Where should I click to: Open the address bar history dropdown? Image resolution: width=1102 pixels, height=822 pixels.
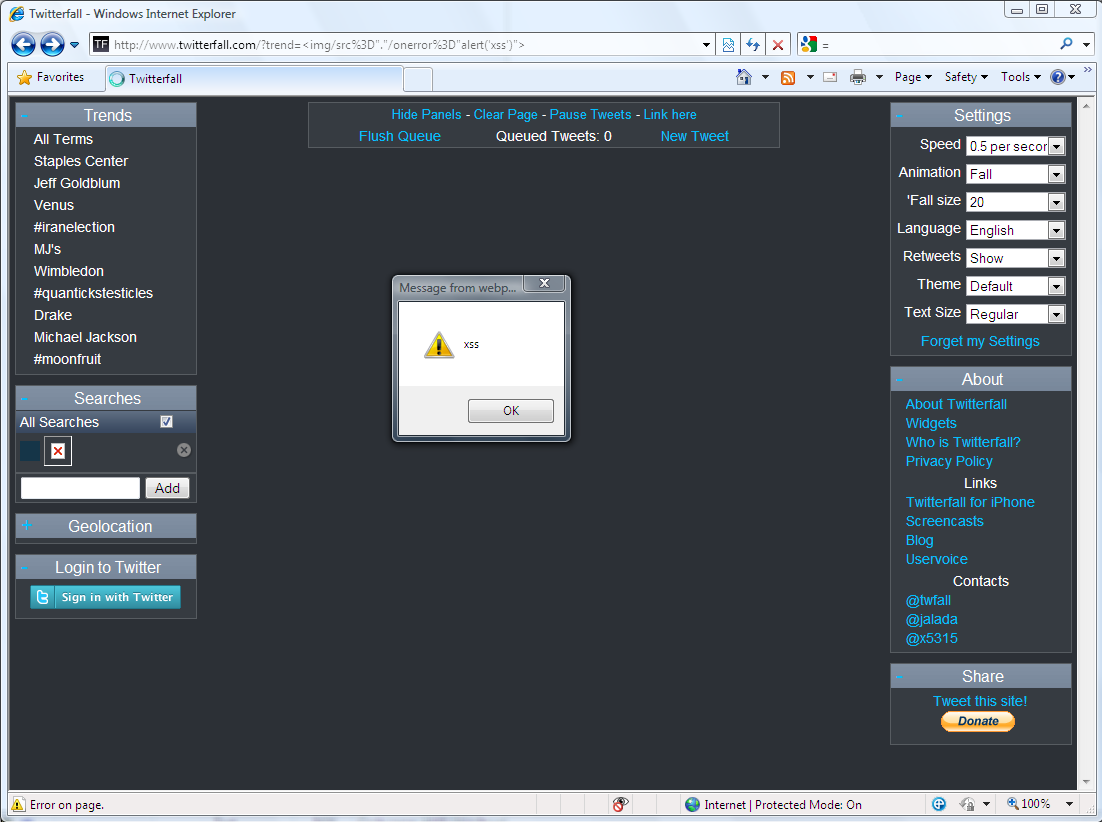click(706, 45)
